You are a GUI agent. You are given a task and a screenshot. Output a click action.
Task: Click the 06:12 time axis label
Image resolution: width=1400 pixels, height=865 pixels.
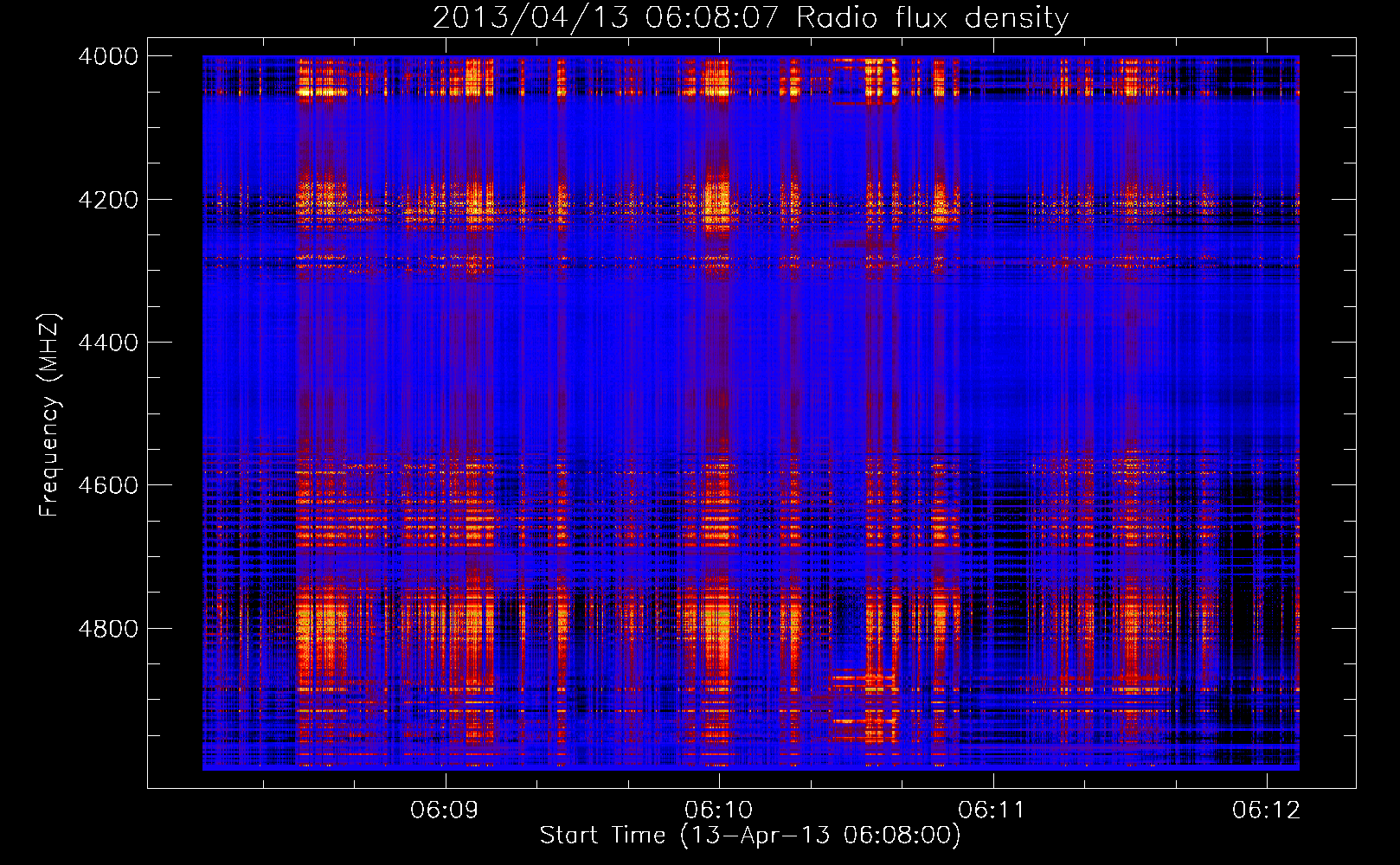pyautogui.click(x=1267, y=810)
